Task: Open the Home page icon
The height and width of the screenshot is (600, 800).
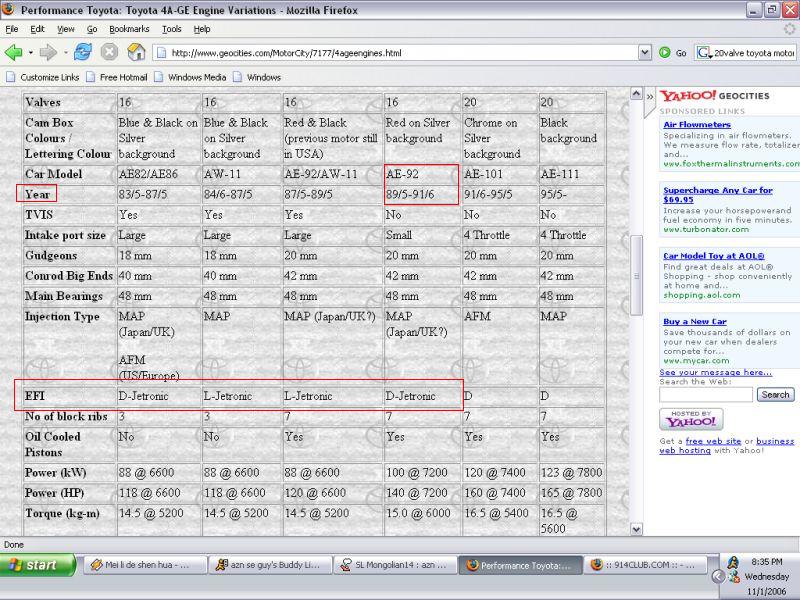Action: coord(136,52)
